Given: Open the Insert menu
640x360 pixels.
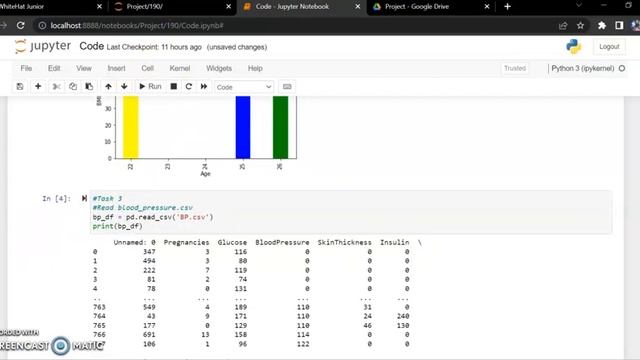Looking at the screenshot, I should [116, 68].
